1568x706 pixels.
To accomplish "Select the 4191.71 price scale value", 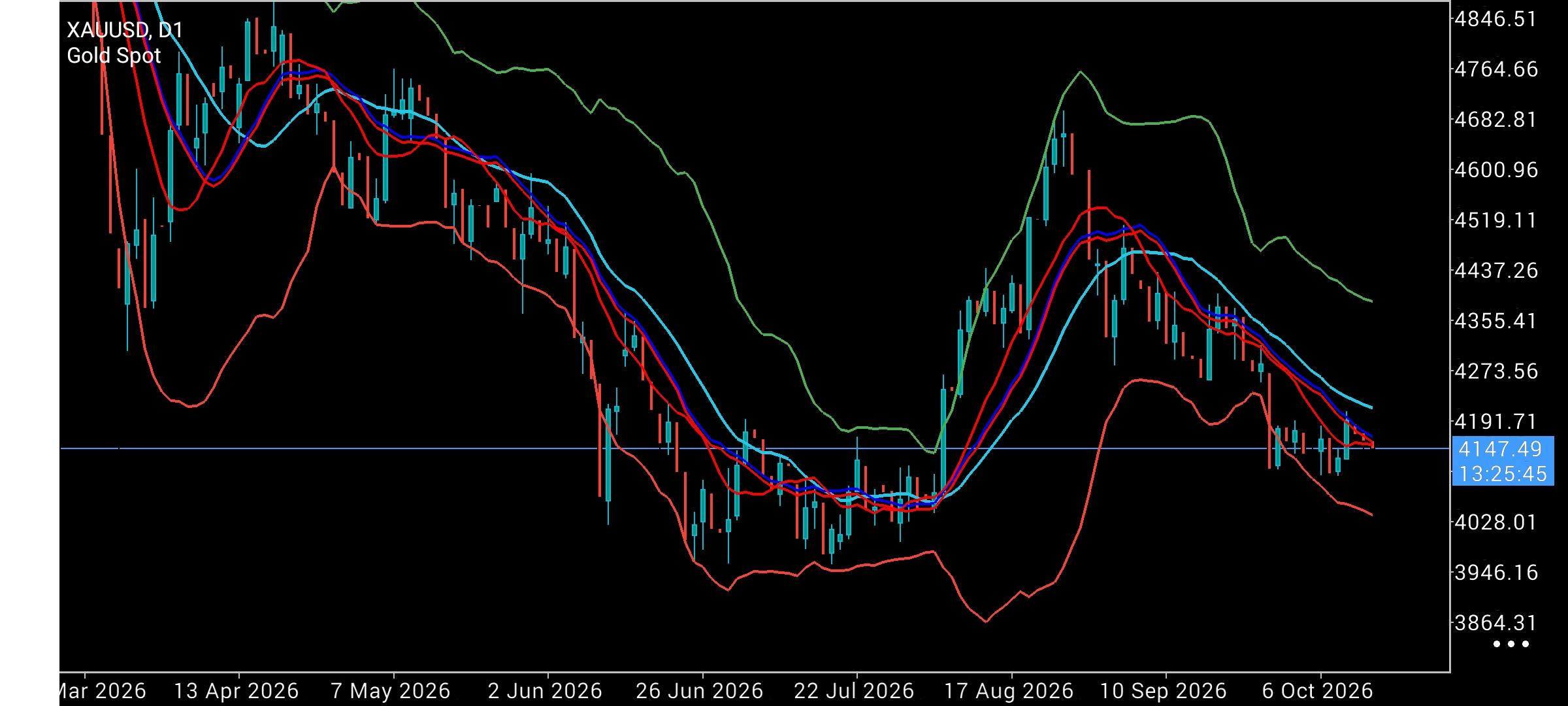I will pos(1496,422).
